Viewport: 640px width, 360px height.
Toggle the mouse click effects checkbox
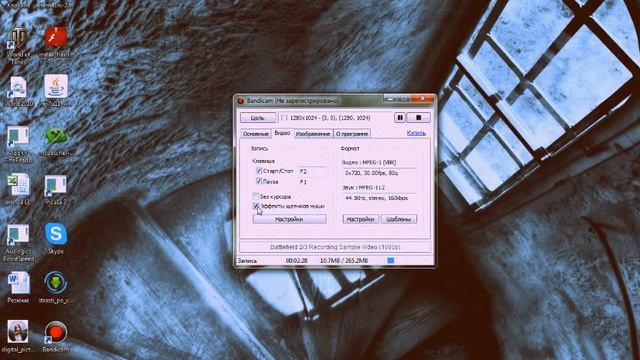tap(256, 206)
